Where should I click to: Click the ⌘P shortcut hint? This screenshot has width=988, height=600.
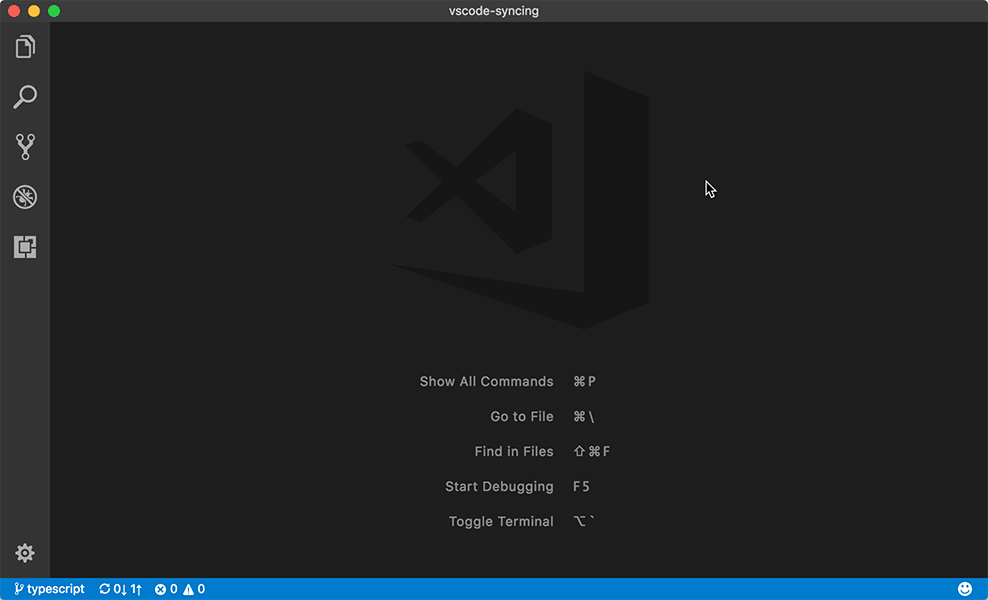584,381
